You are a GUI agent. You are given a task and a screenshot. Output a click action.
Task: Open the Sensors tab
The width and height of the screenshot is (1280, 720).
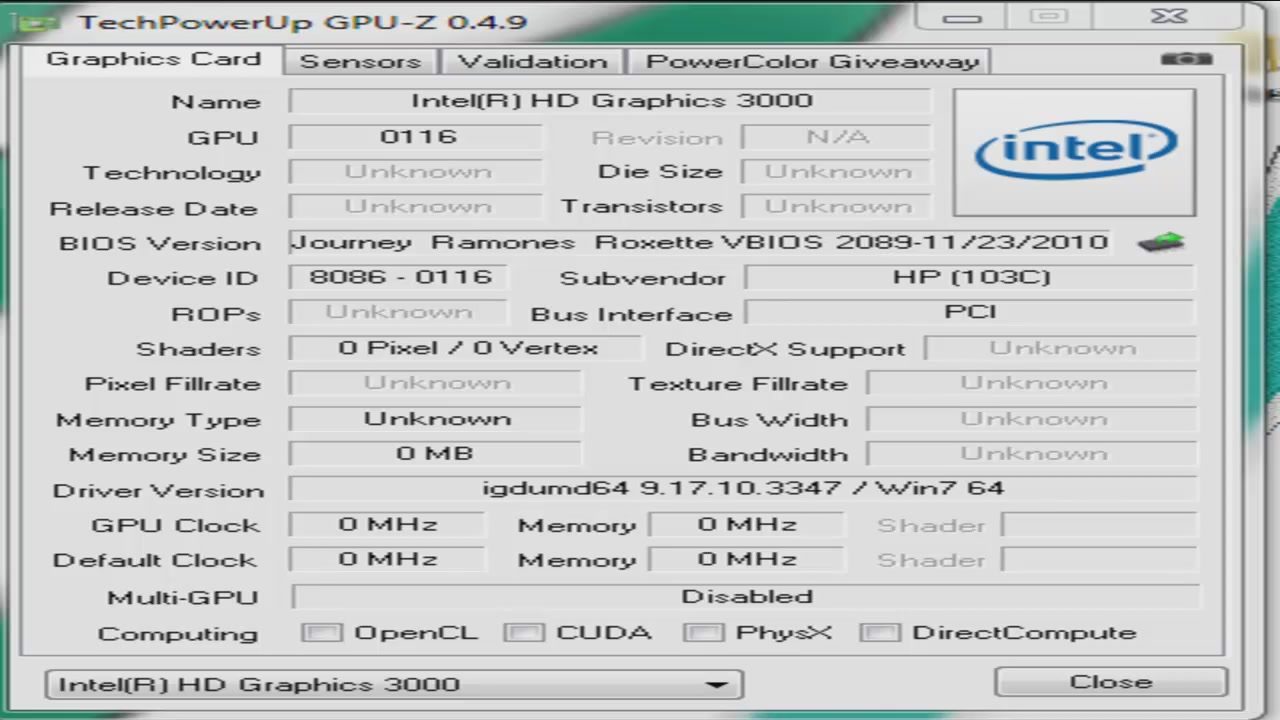tap(360, 61)
